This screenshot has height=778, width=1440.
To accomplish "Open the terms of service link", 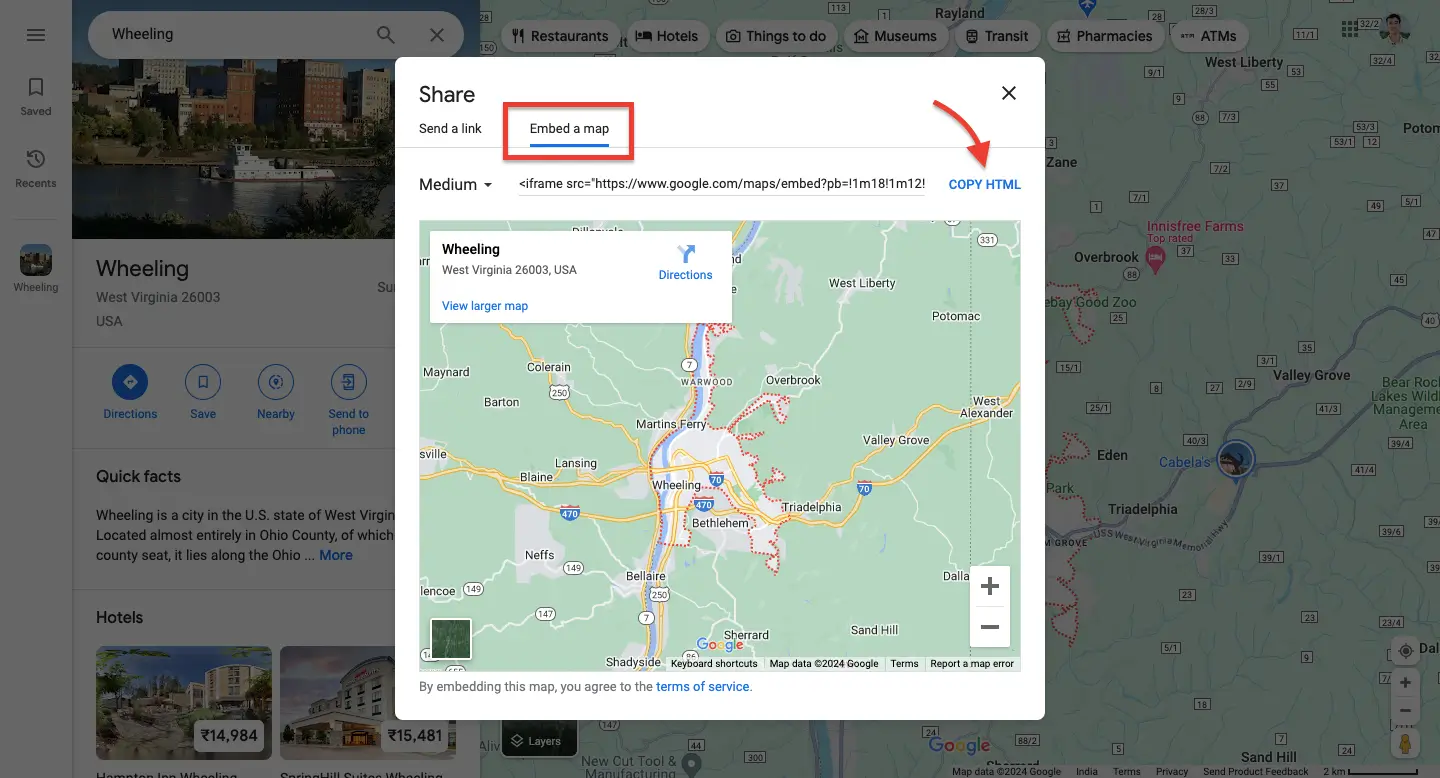I will click(702, 687).
